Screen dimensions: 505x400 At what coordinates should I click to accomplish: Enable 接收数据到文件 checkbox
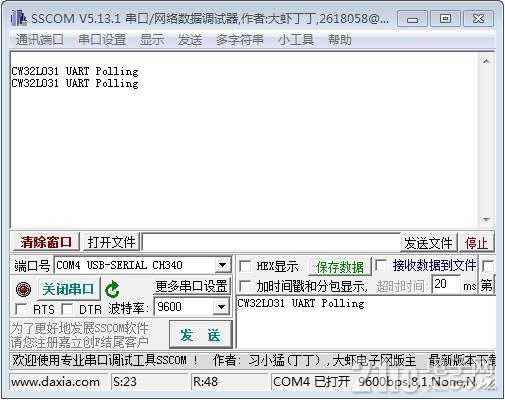pos(381,266)
